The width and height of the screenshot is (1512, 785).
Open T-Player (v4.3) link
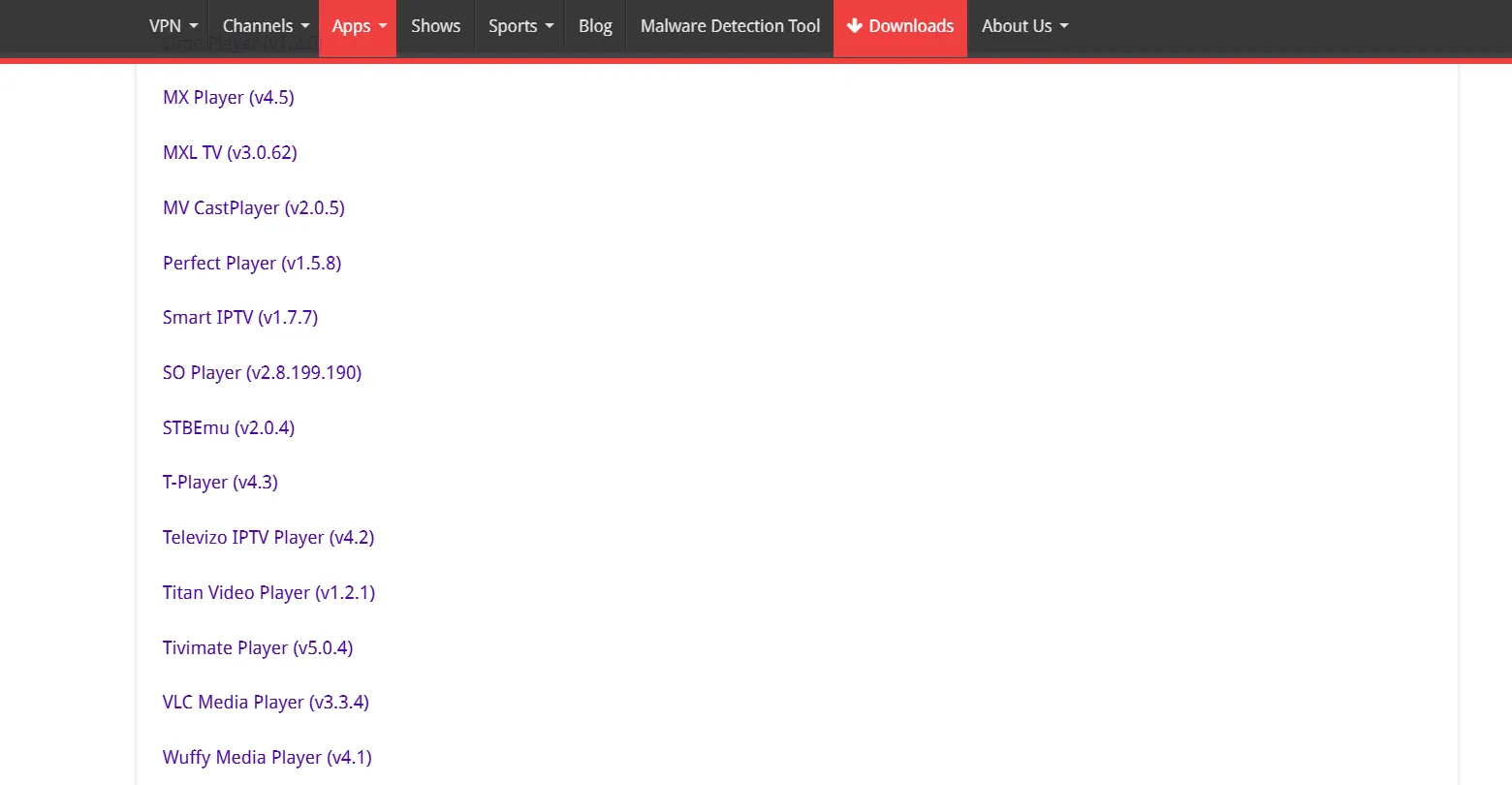[x=220, y=483]
